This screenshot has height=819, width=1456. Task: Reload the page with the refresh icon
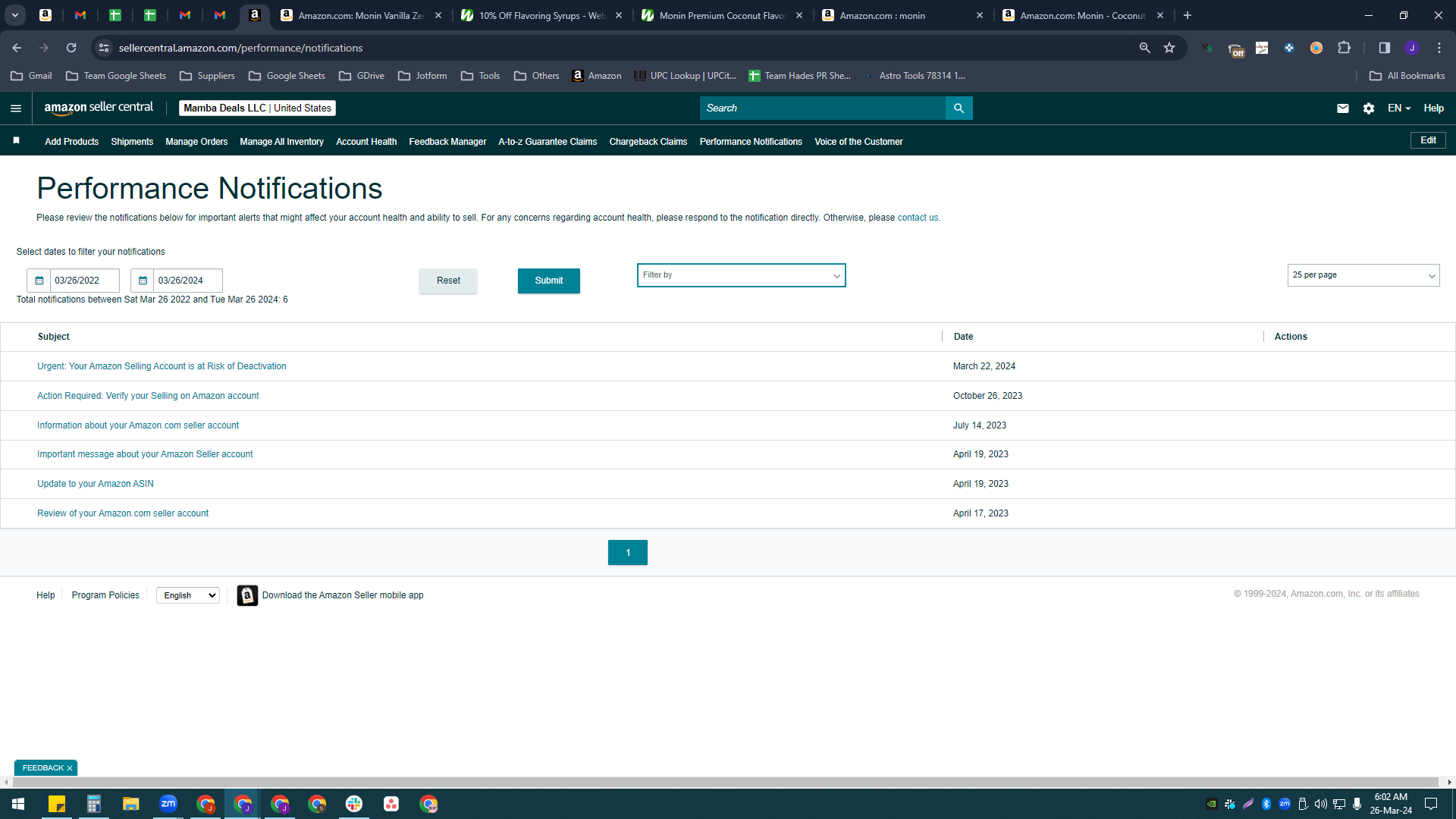point(71,48)
